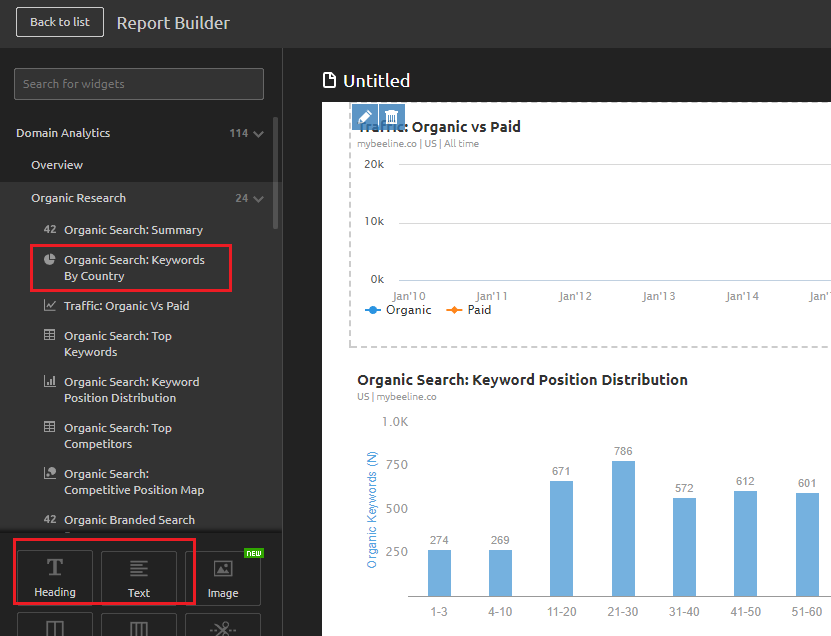Add the two-column layout widget
The width and height of the screenshot is (831, 636).
coord(55,626)
